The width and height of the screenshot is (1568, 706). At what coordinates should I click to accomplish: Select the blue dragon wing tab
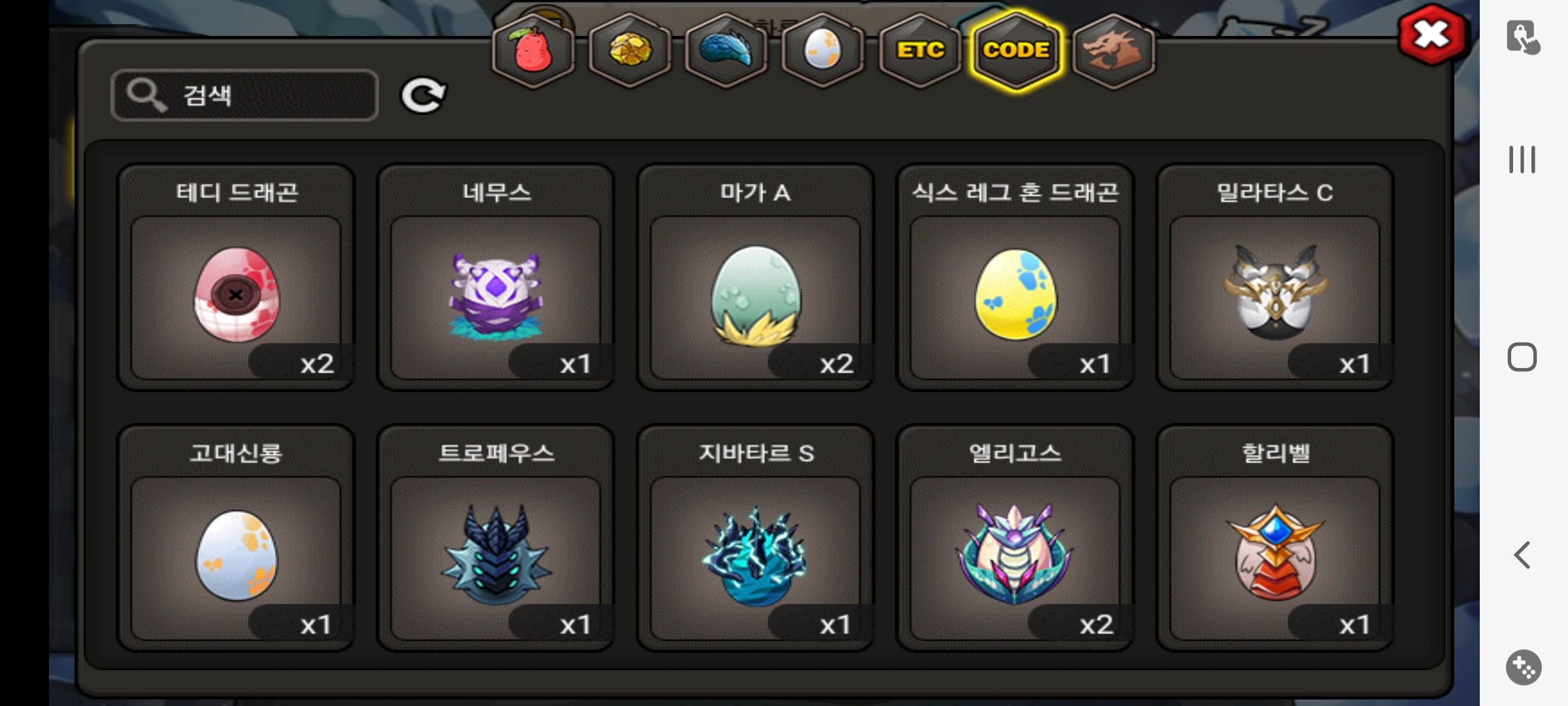(726, 50)
